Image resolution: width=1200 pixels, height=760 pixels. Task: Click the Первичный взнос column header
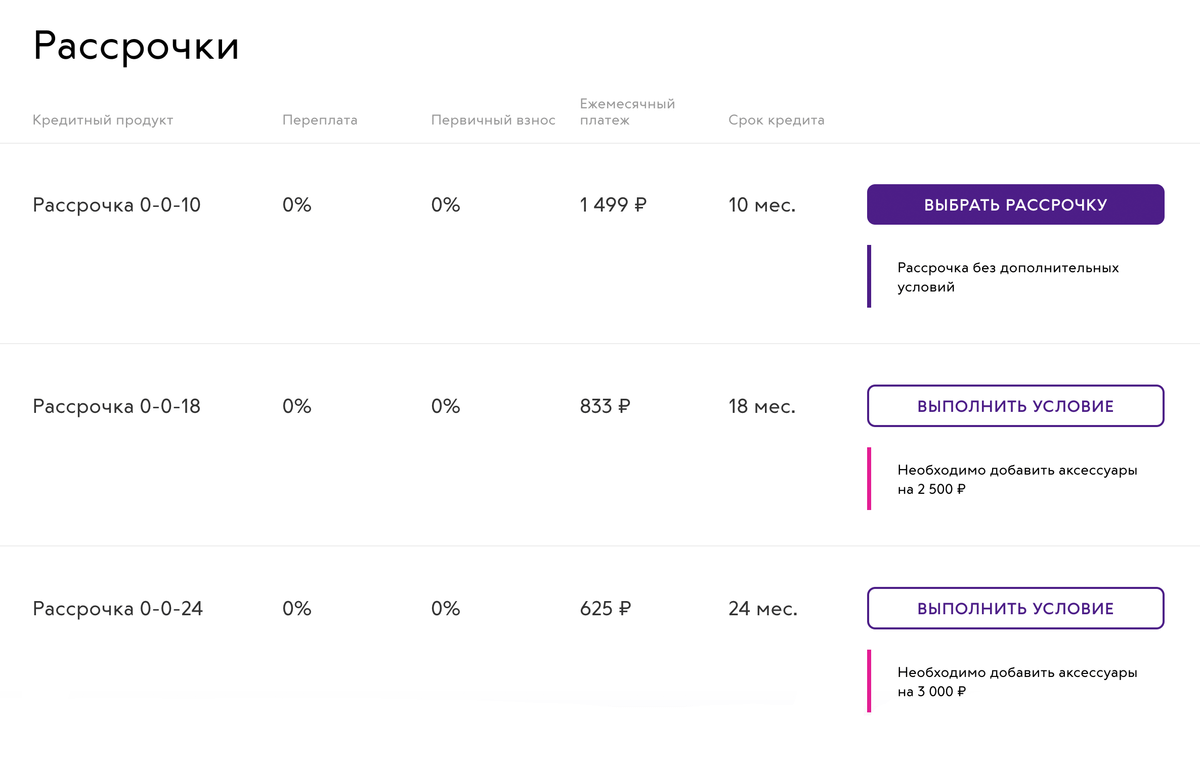pos(493,120)
